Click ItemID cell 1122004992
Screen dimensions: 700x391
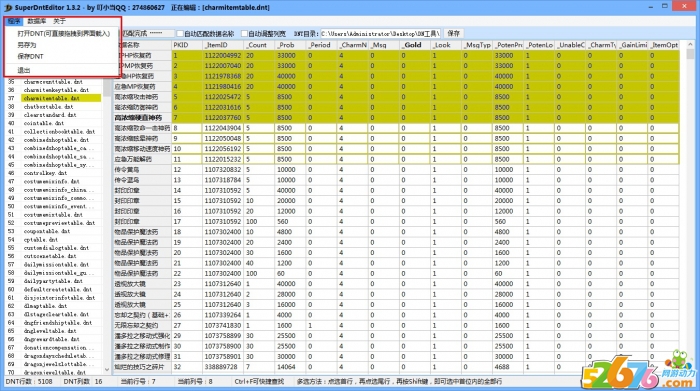pos(223,55)
